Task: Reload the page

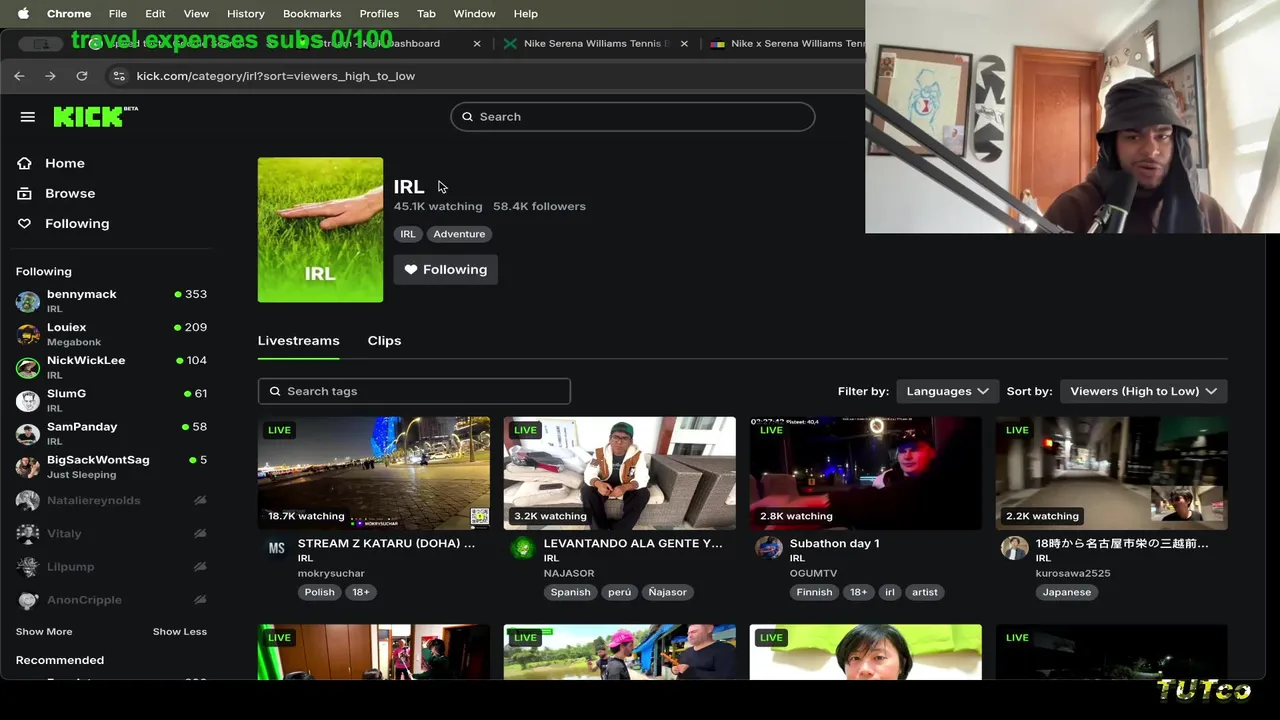Action: coord(82,76)
